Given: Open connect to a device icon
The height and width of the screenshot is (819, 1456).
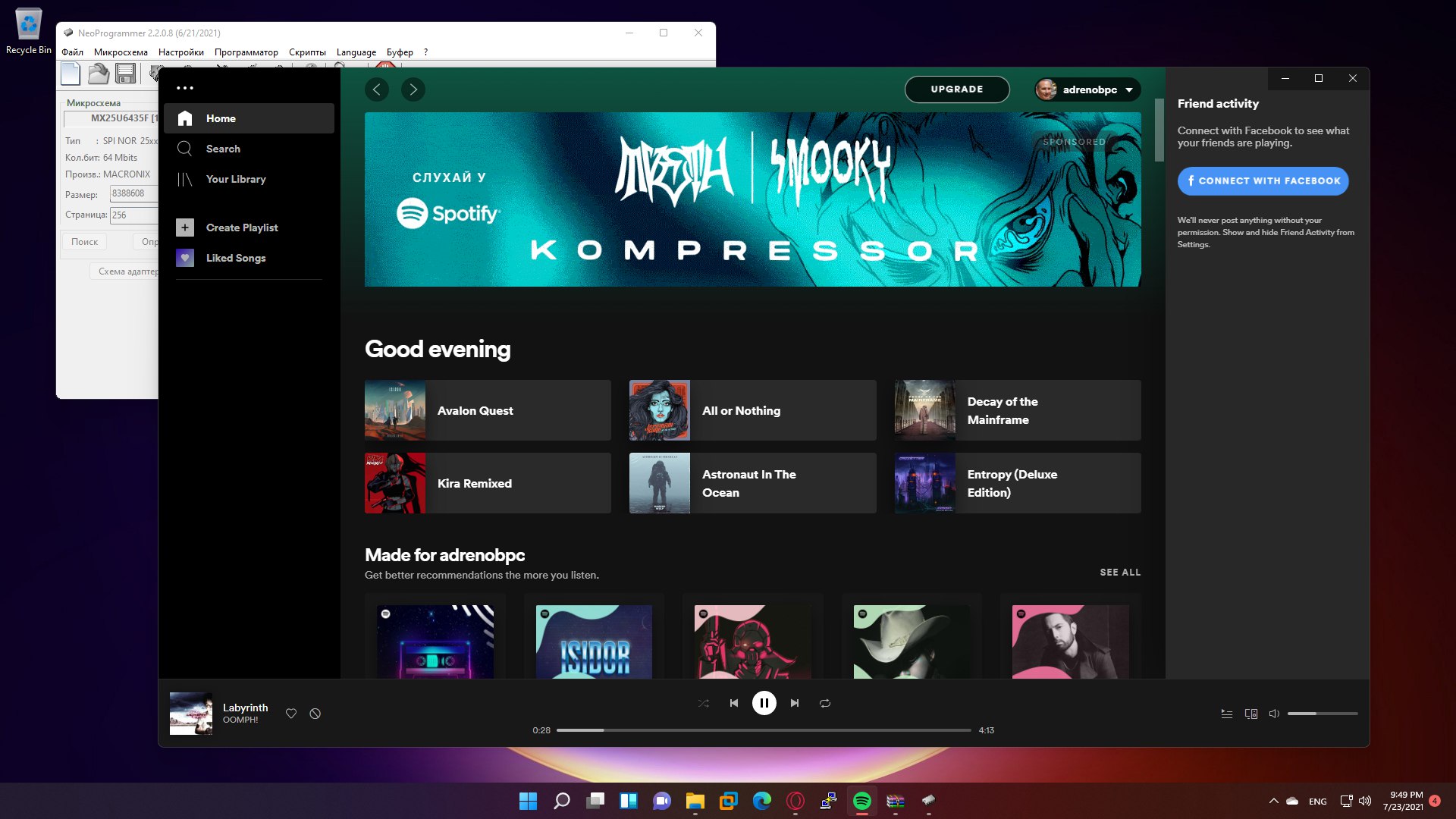Looking at the screenshot, I should 1251,714.
